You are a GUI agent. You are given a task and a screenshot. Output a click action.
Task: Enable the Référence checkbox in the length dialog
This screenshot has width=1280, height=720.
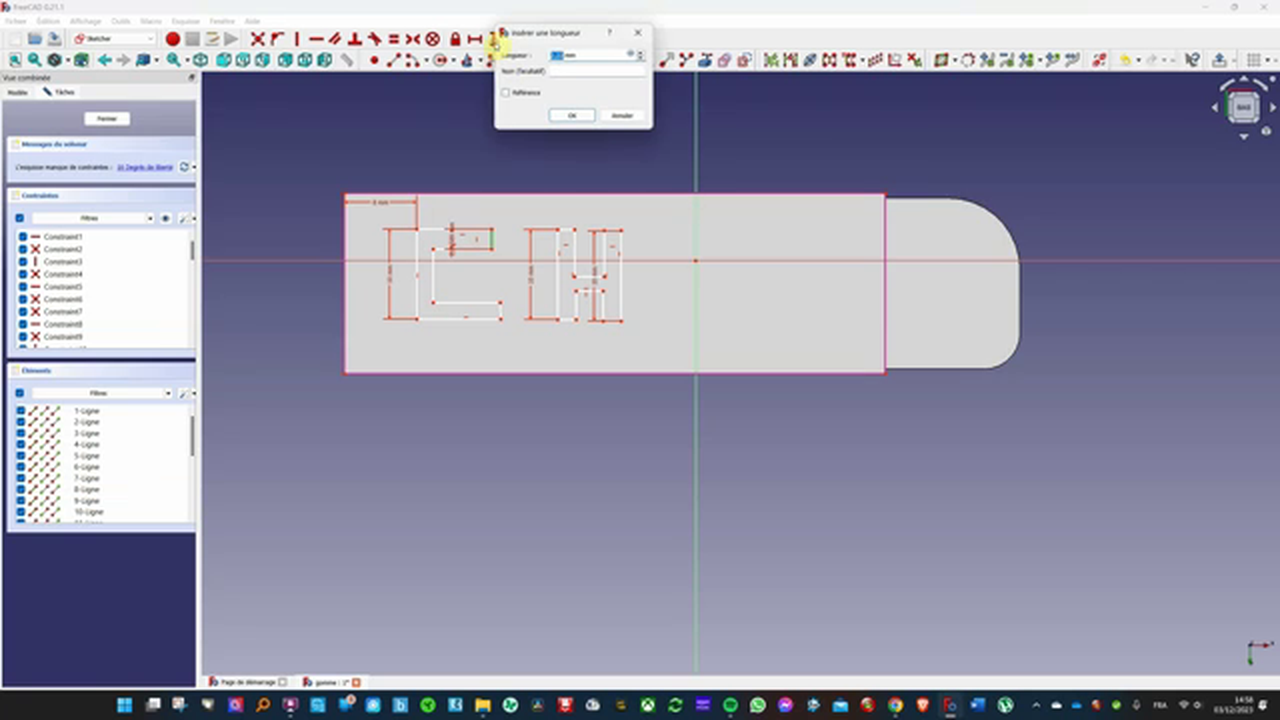[505, 92]
